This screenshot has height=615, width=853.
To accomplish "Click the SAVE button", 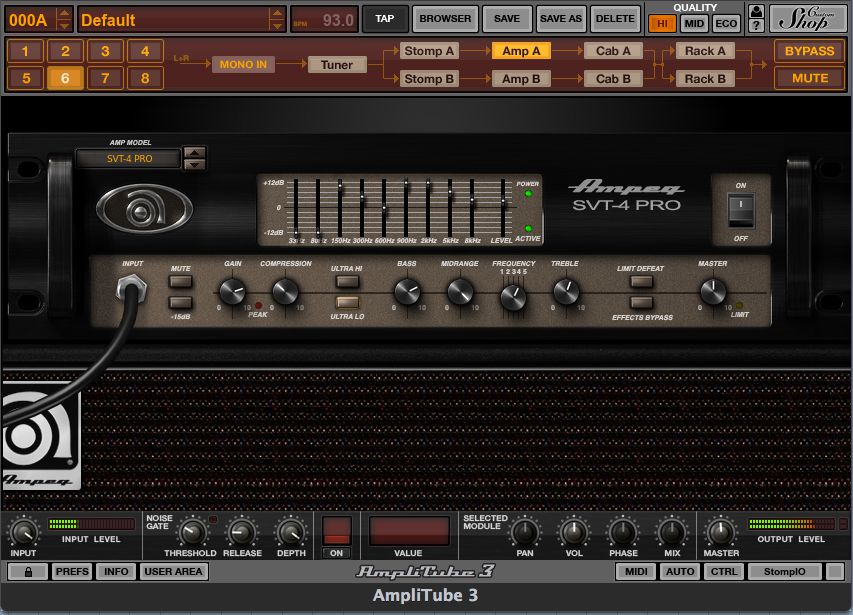I will point(506,18).
